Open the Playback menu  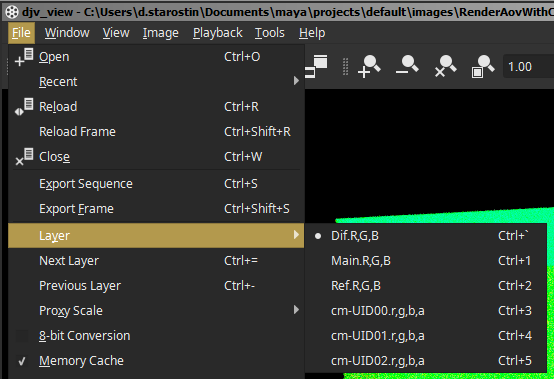(x=218, y=33)
